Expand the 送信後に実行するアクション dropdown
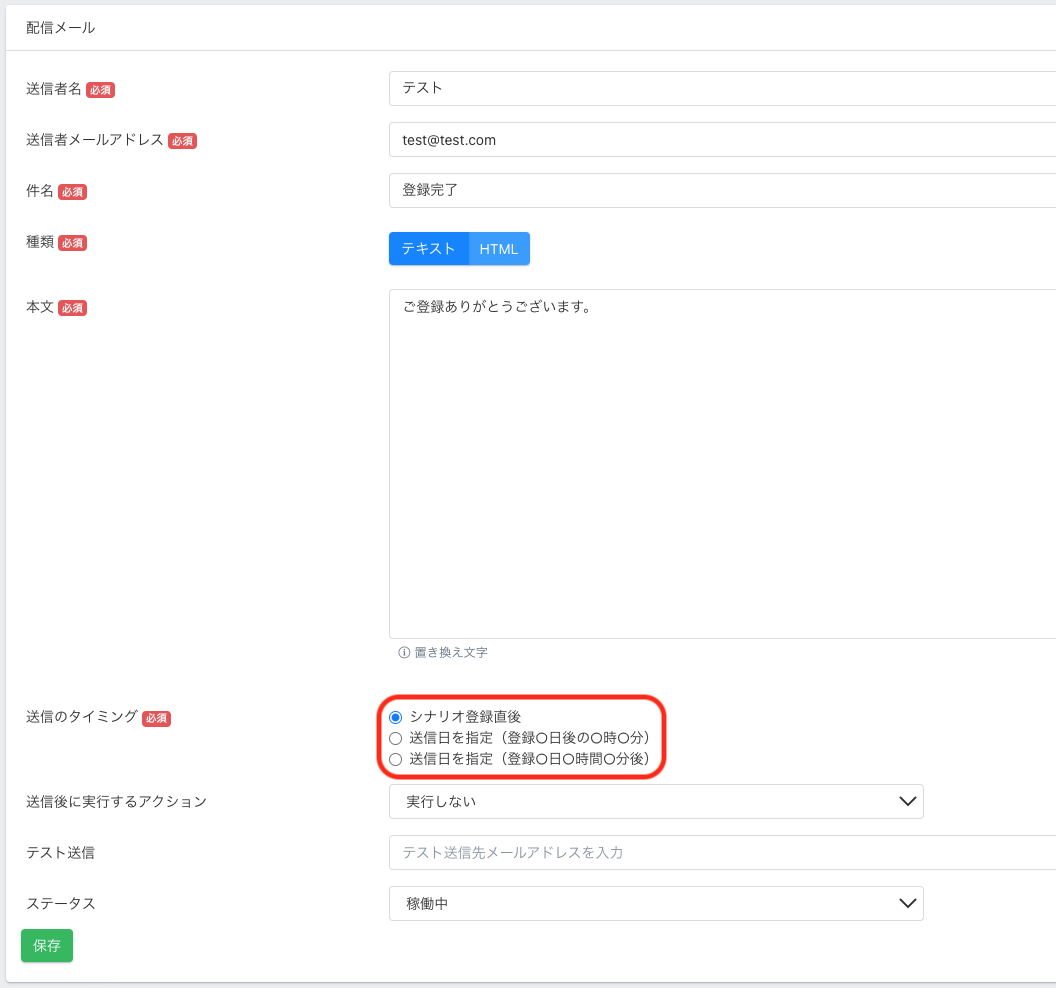The width and height of the screenshot is (1056, 988). (x=656, y=801)
